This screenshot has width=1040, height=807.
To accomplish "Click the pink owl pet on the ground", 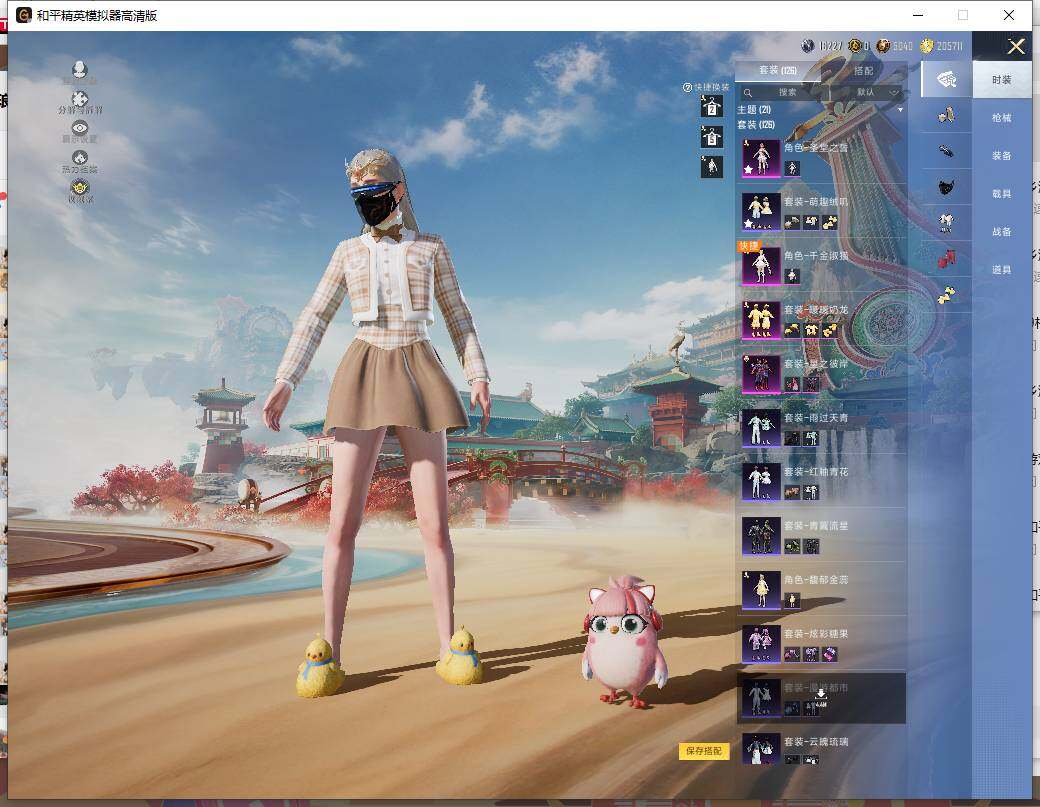I will [623, 641].
